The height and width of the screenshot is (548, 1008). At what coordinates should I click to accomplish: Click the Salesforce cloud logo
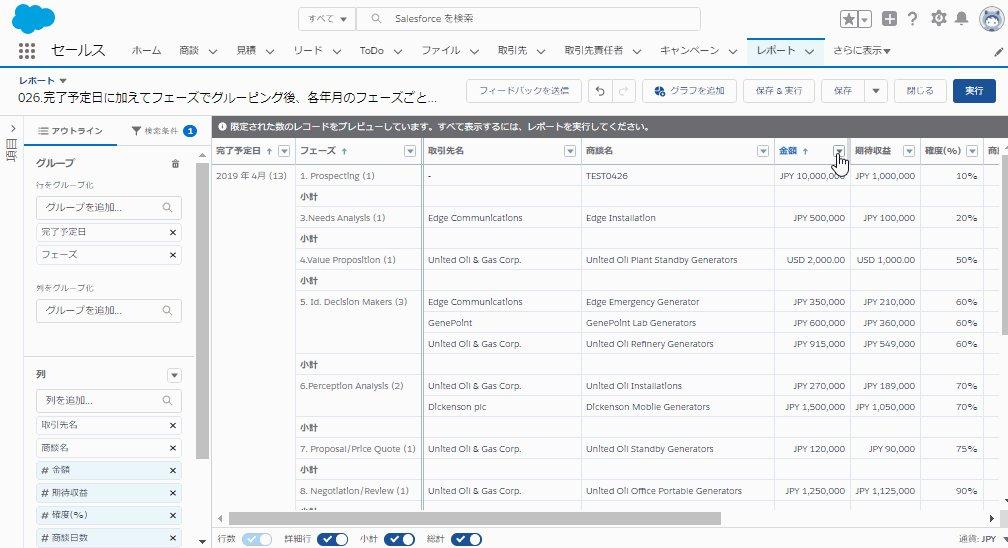(x=33, y=19)
